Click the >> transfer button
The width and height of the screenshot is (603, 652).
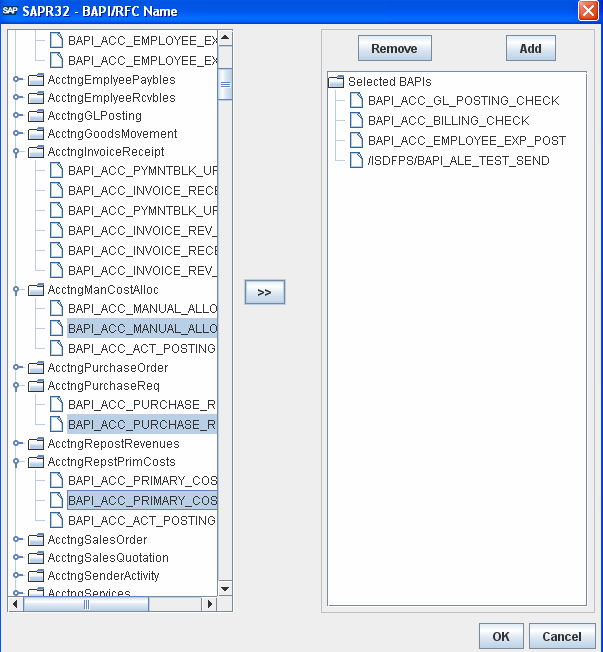coord(265,292)
